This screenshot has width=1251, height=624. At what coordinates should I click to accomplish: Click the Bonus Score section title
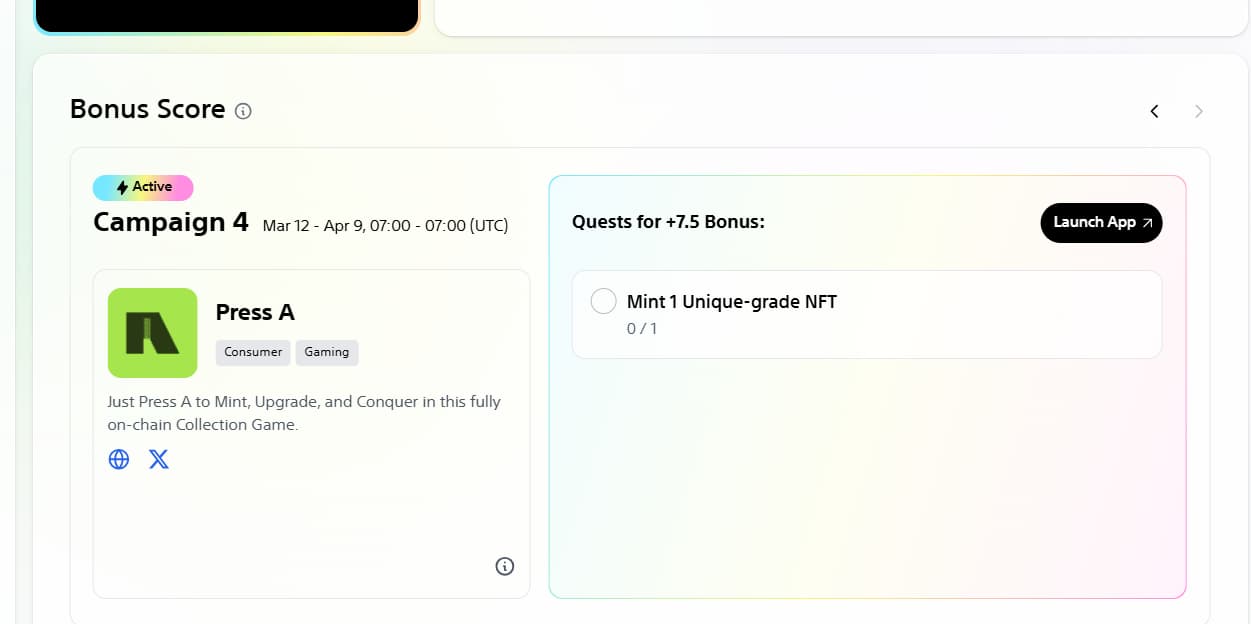click(147, 109)
